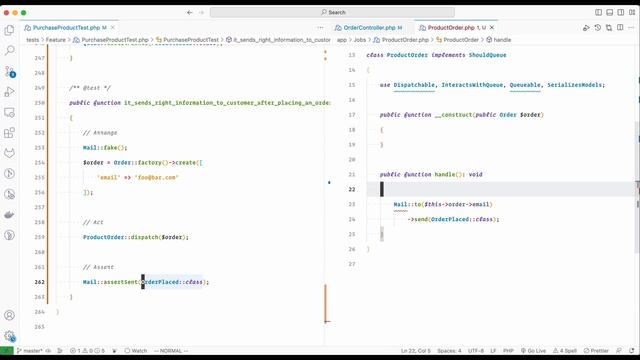Open the Accounts icon in activity bar
This screenshot has width=640, height=360.
9,315
